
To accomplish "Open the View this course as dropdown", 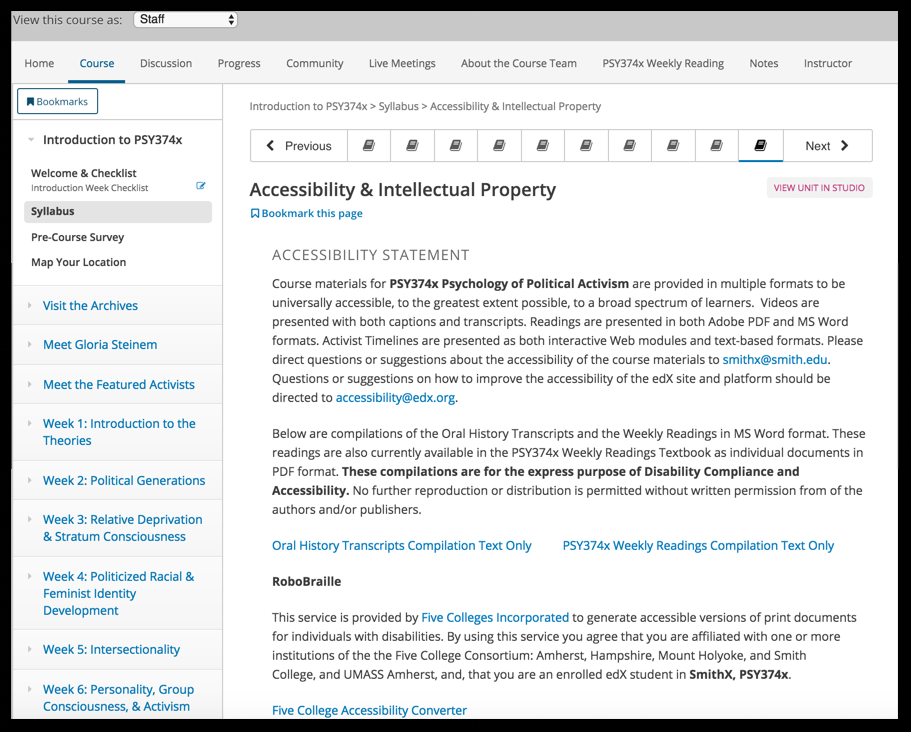I will [185, 19].
